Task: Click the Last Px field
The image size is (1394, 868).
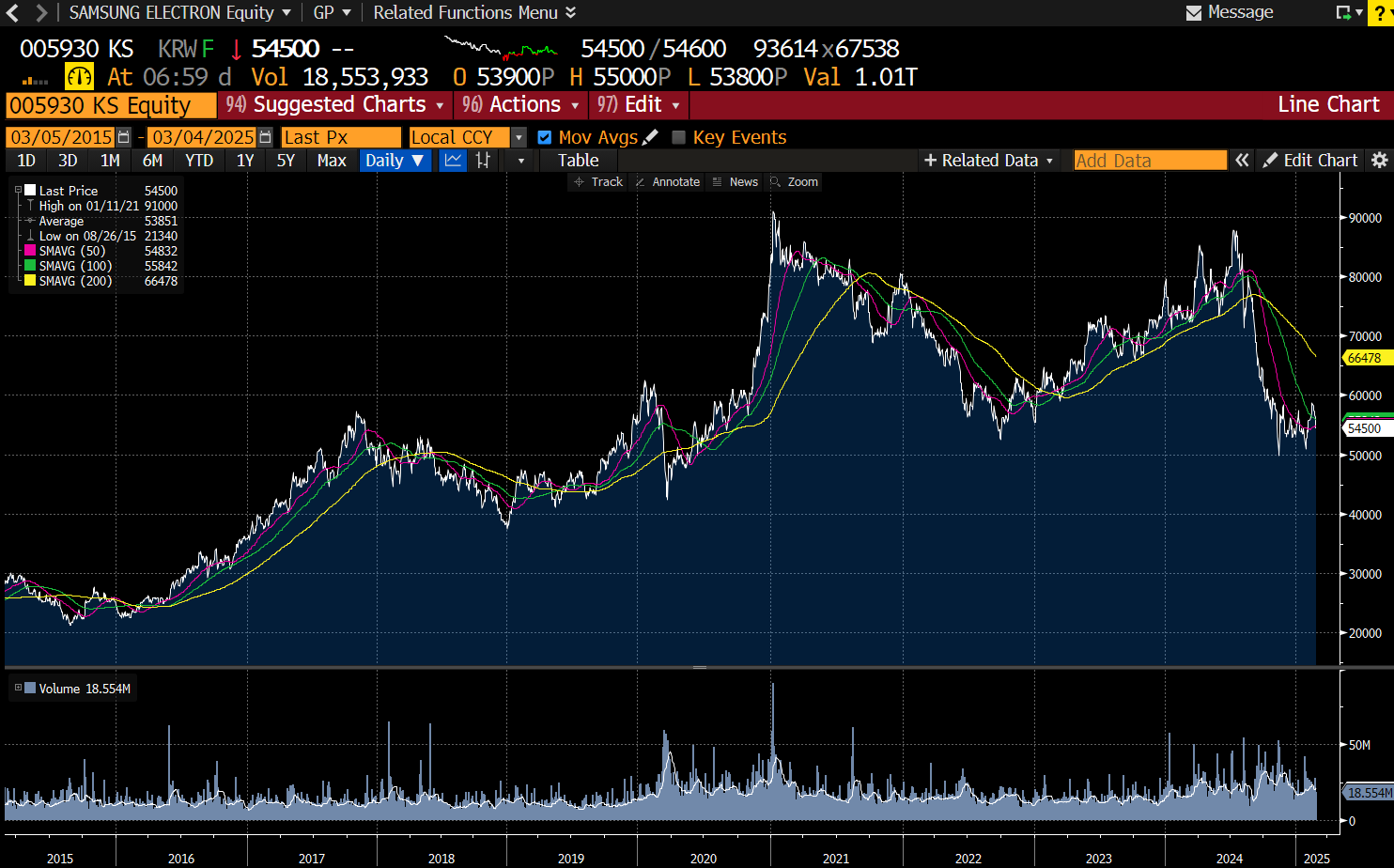Action: 340,137
